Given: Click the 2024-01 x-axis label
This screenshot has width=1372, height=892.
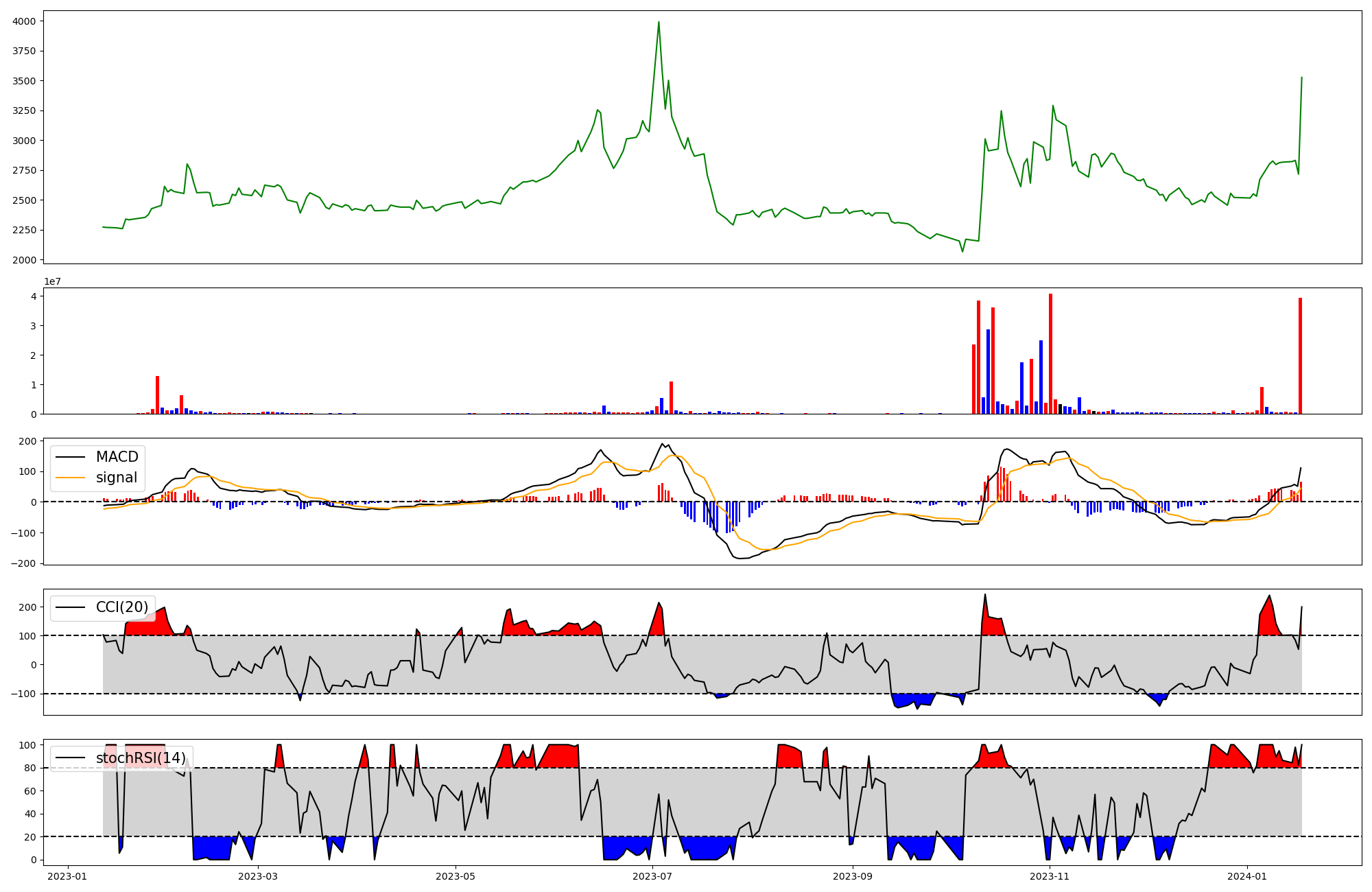Looking at the screenshot, I should coord(1246,876).
